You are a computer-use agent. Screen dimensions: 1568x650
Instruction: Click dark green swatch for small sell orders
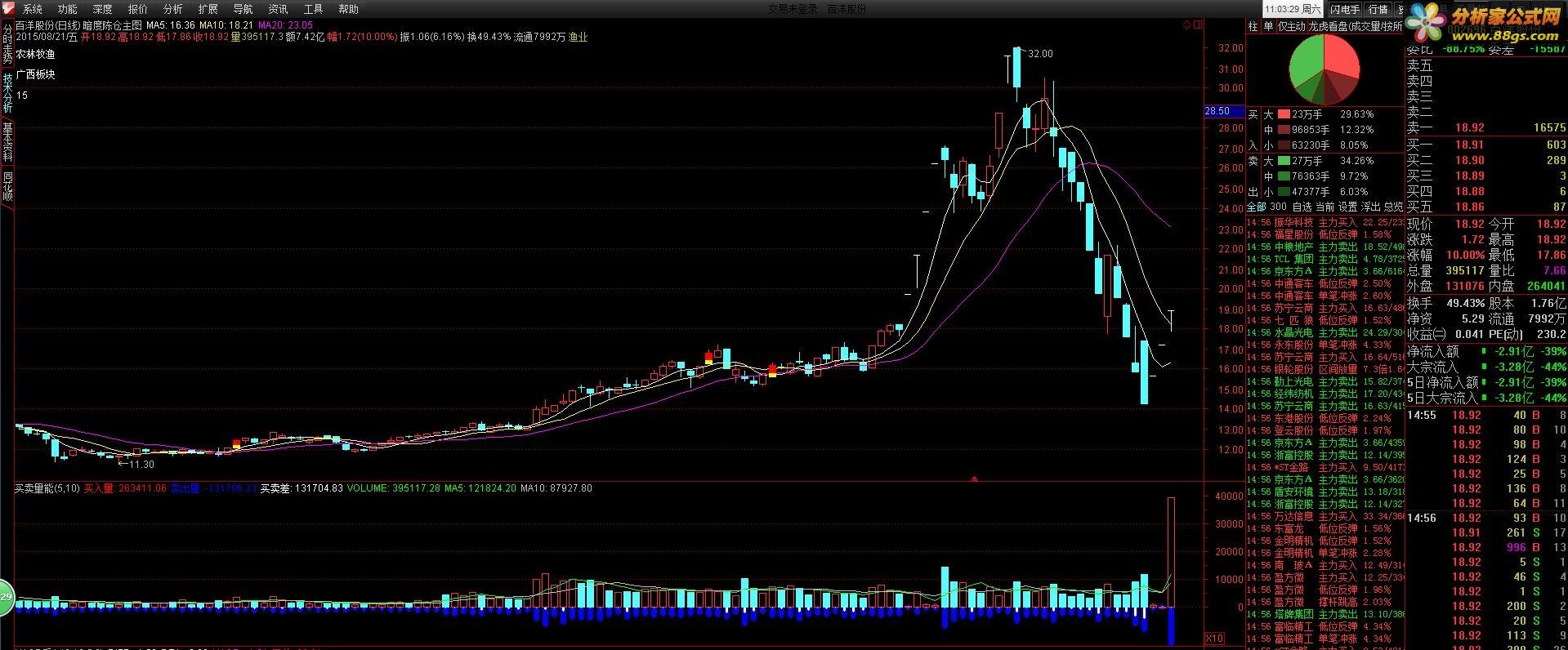coord(1284,192)
